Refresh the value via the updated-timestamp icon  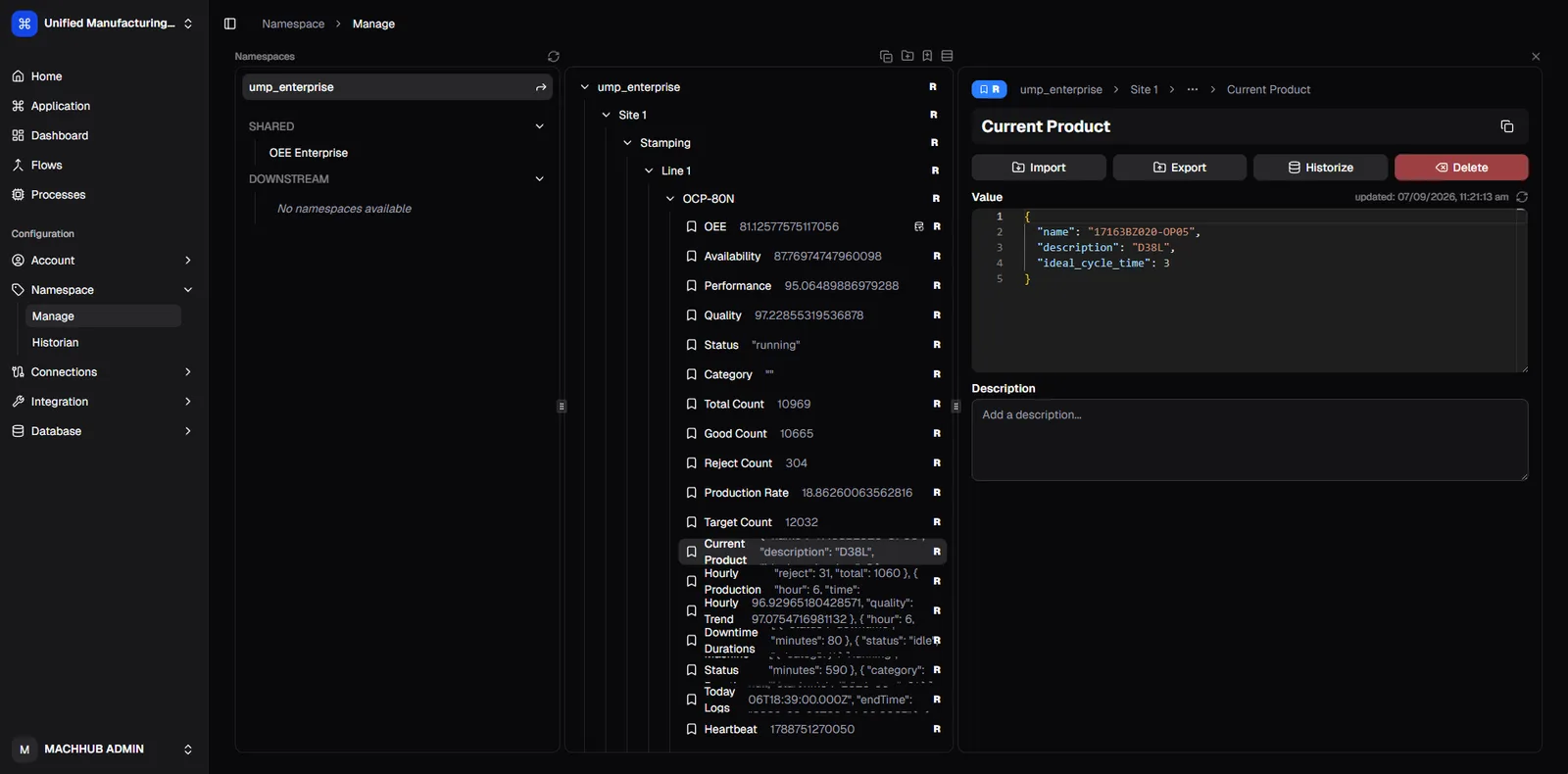pos(1522,197)
